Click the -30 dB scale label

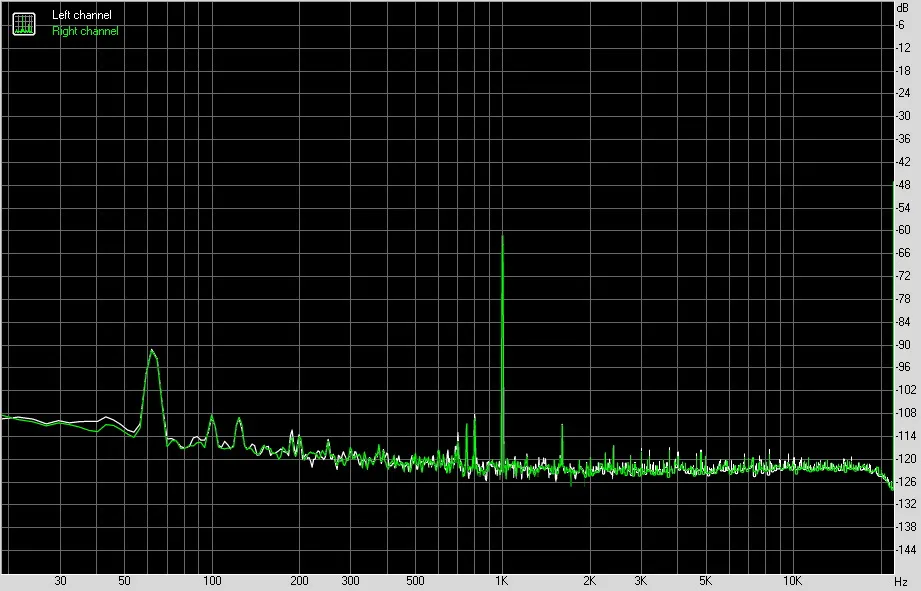903,116
